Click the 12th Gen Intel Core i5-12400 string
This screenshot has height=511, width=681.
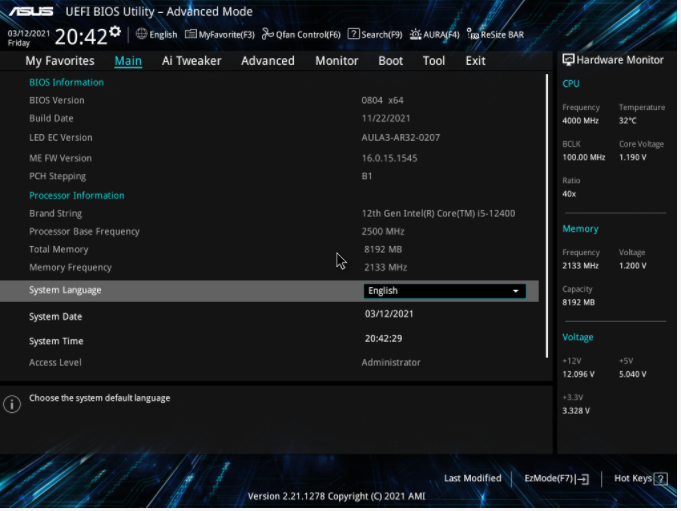tap(439, 214)
